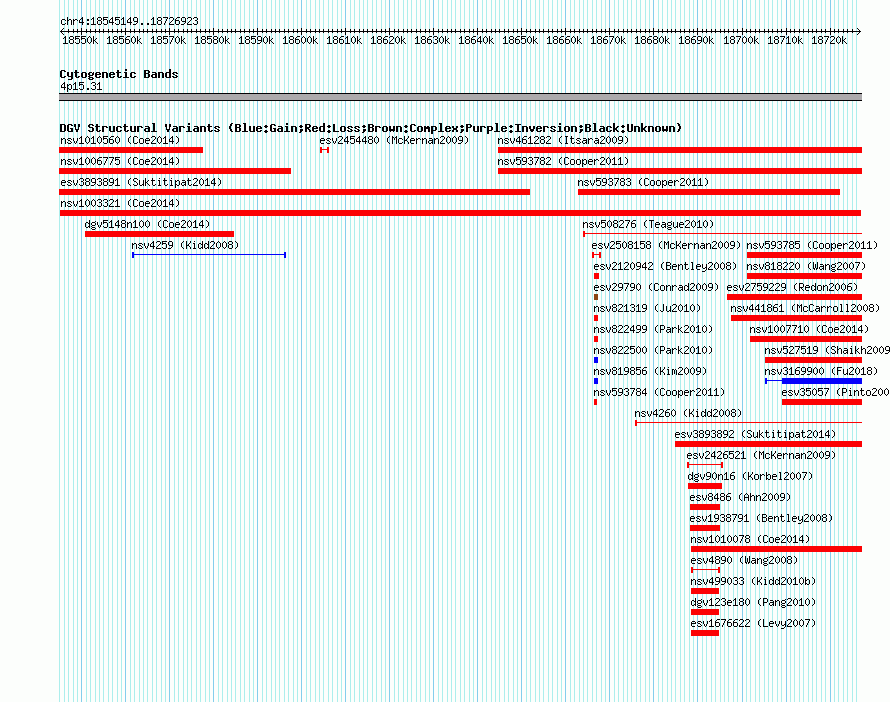Click dgv5148n100 (Coe2014) label
This screenshot has width=890, height=702.
pyautogui.click(x=147, y=224)
